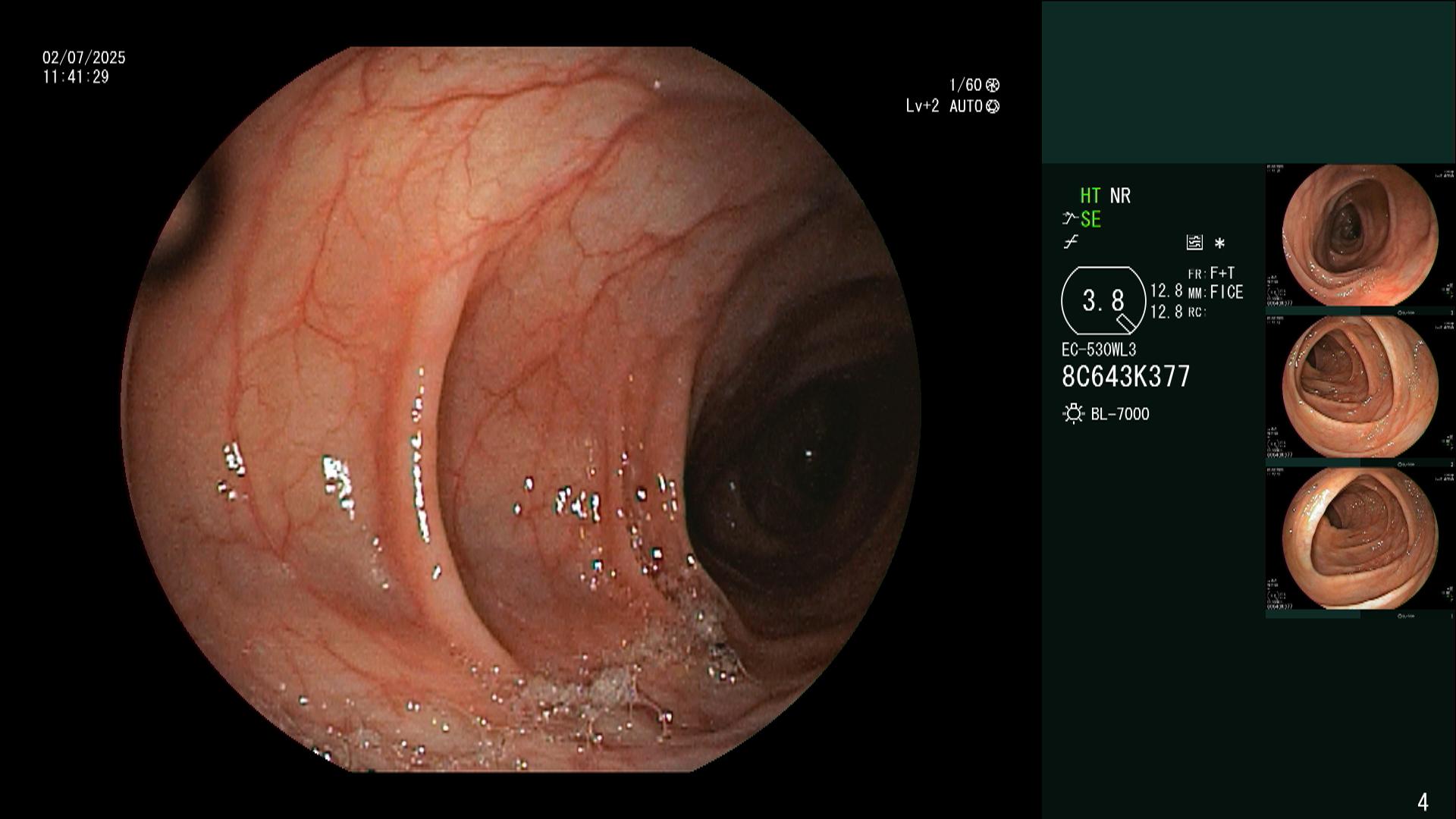Click the serial number 8C643K377

(1126, 377)
